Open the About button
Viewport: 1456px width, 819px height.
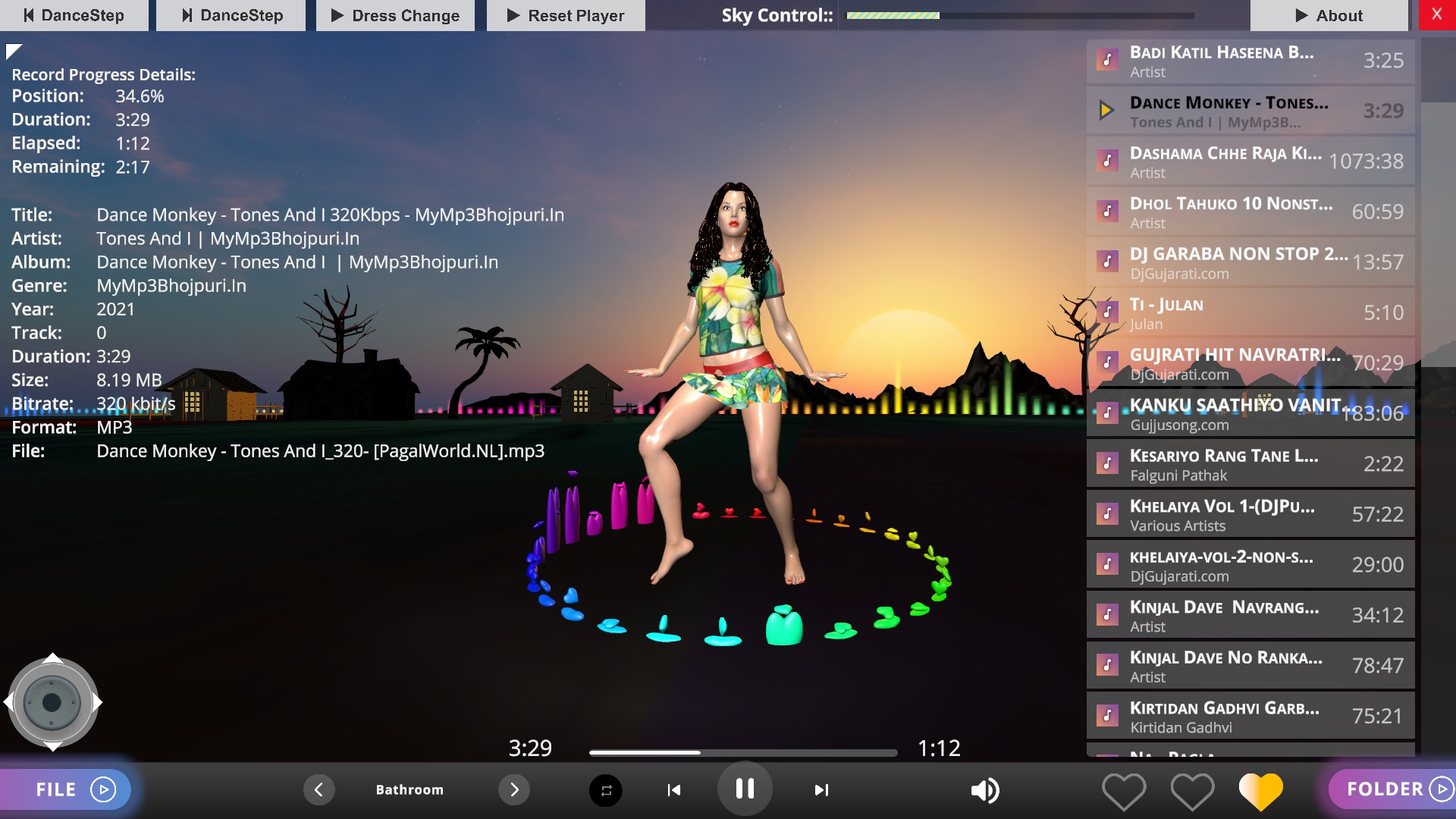tap(1329, 15)
